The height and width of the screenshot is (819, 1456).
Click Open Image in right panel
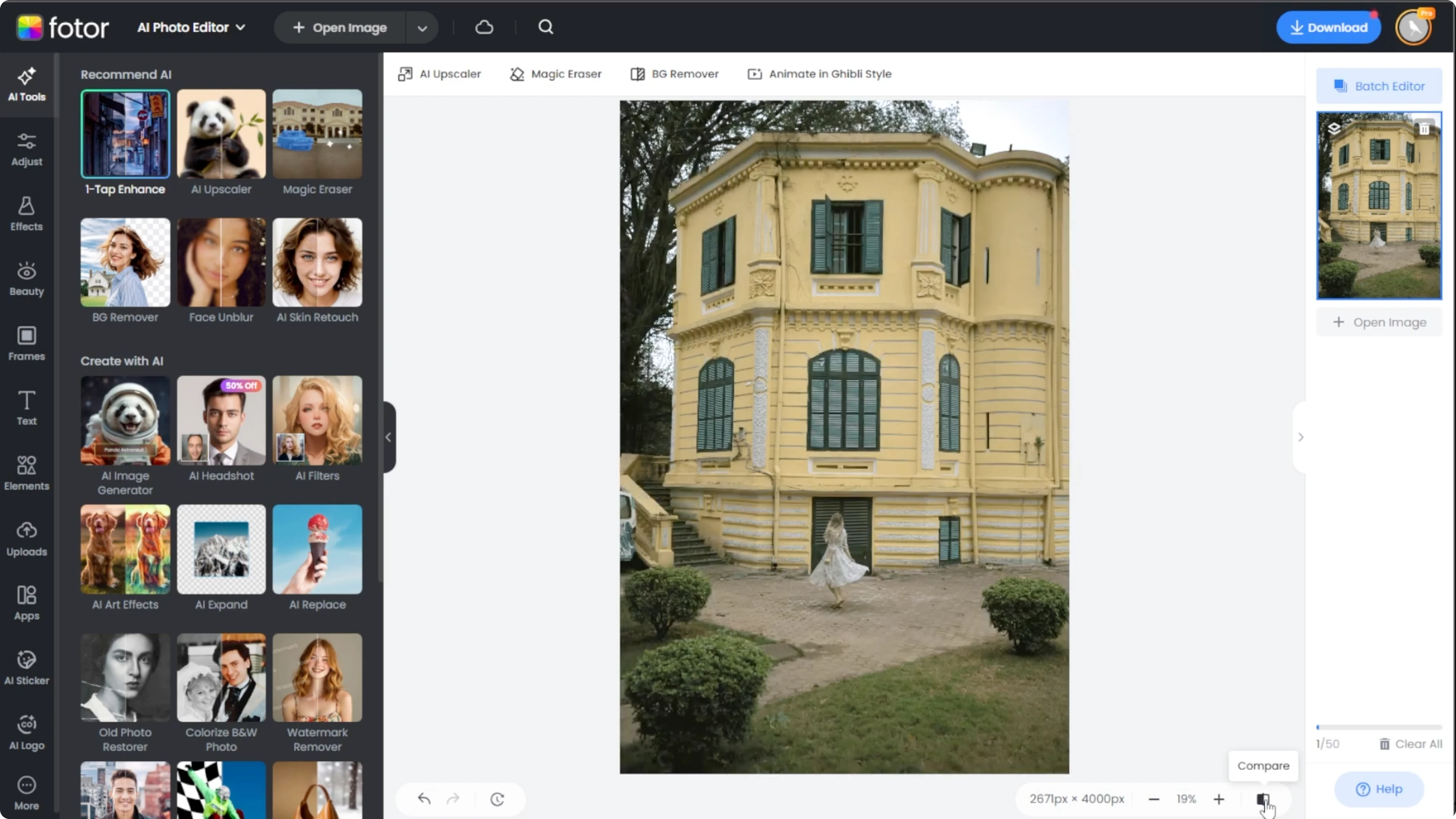(1378, 322)
